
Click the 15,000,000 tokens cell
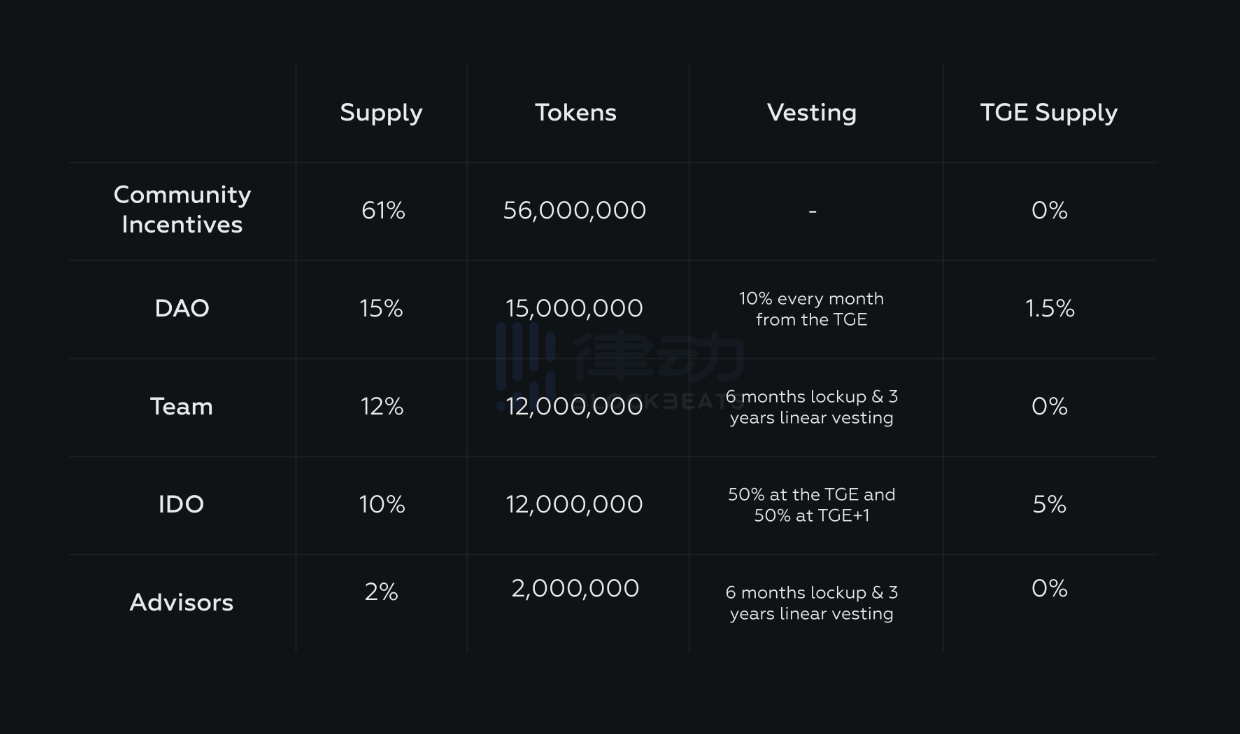[x=574, y=308]
